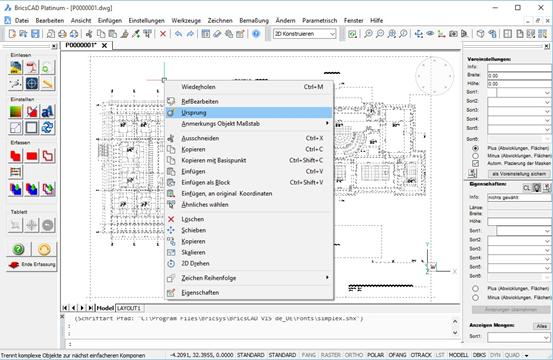Click the Undo arrow icon
553x360 pixels.
pyautogui.click(x=178, y=34)
